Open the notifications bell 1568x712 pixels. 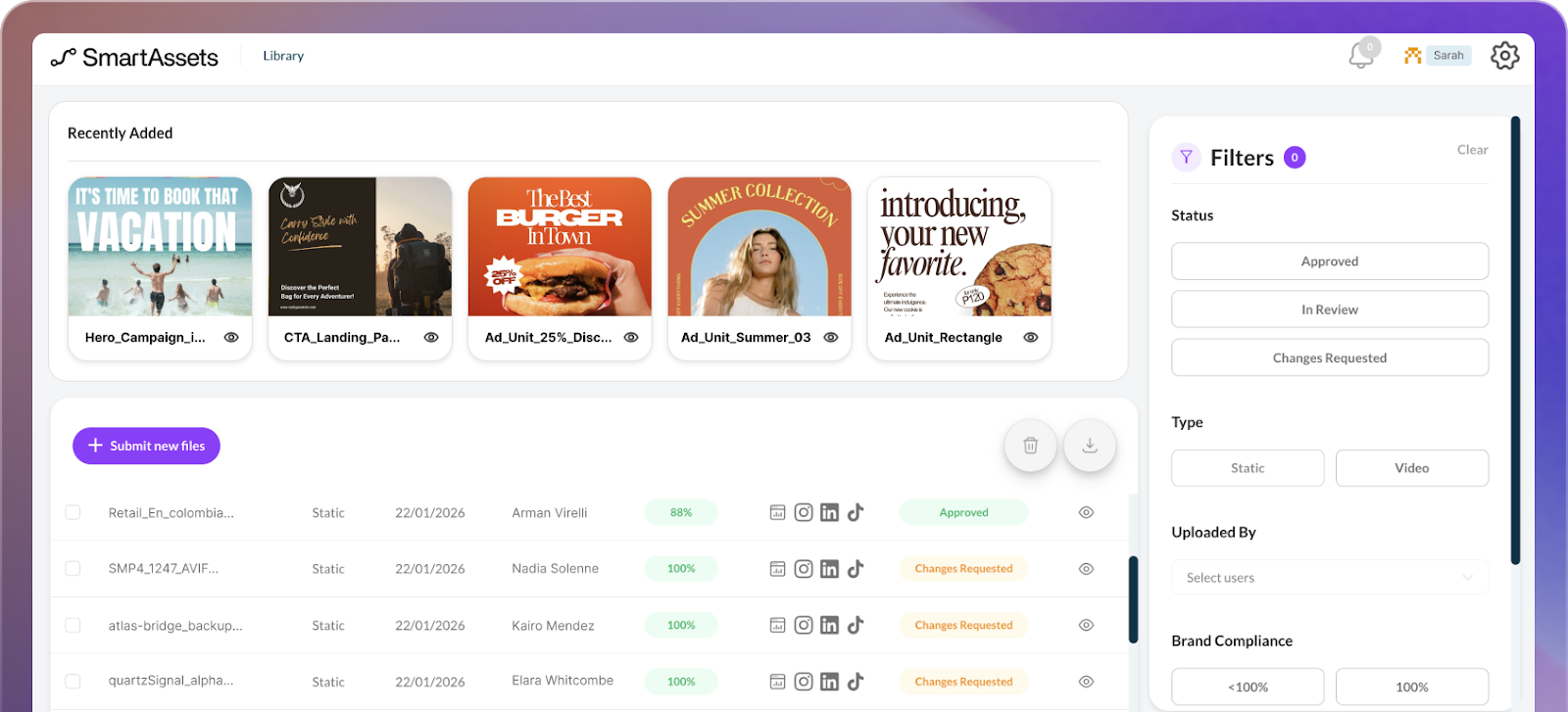click(1362, 55)
